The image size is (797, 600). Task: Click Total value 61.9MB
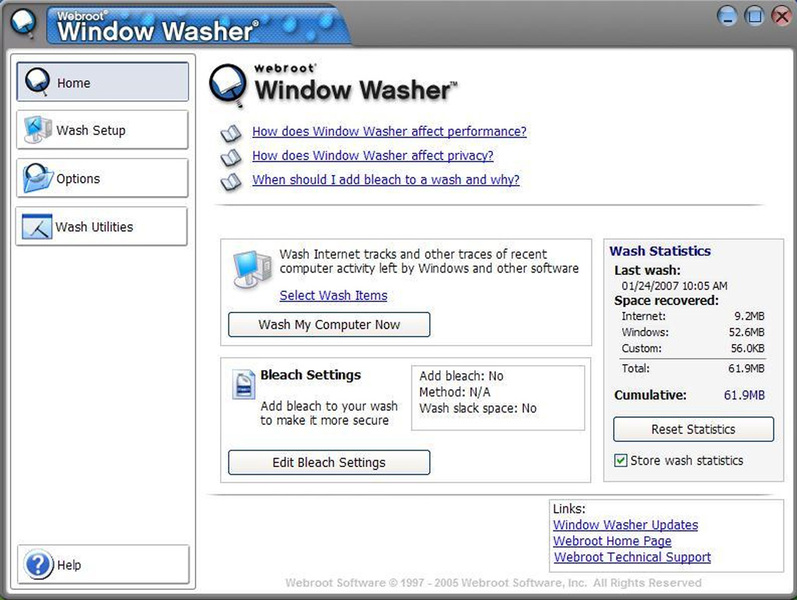746,369
